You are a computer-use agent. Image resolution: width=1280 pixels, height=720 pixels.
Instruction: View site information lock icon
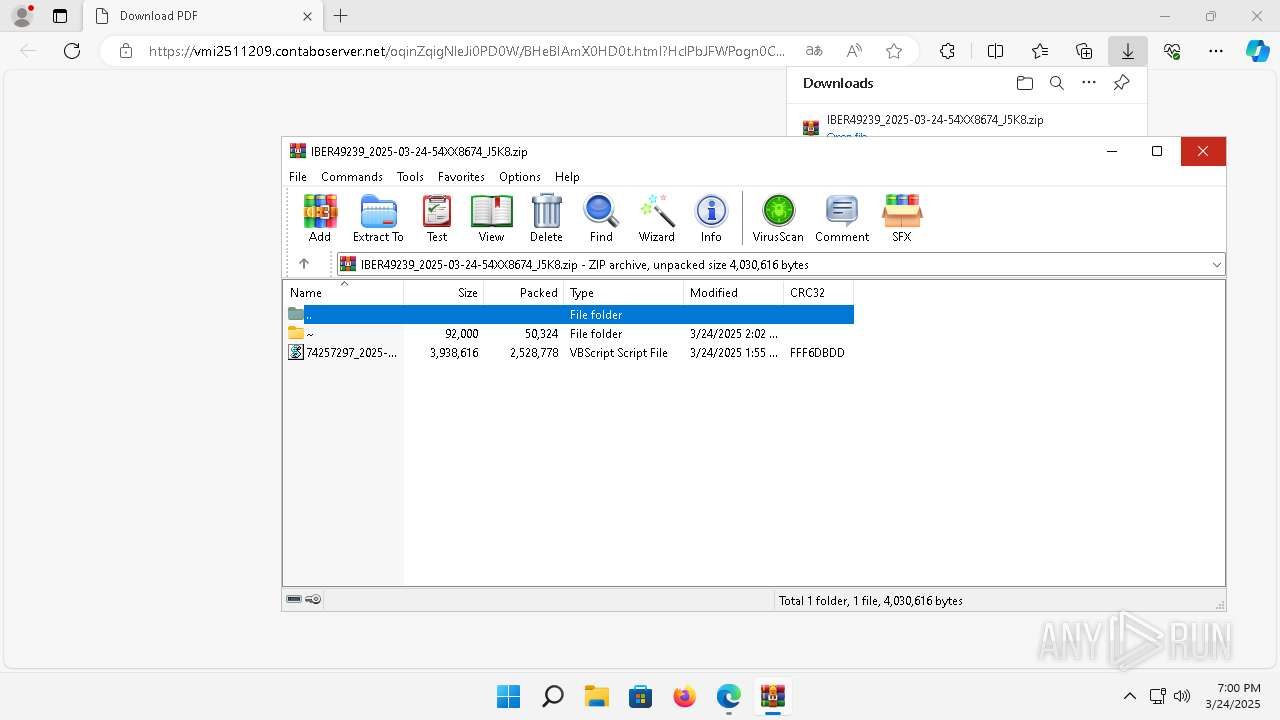(x=126, y=51)
